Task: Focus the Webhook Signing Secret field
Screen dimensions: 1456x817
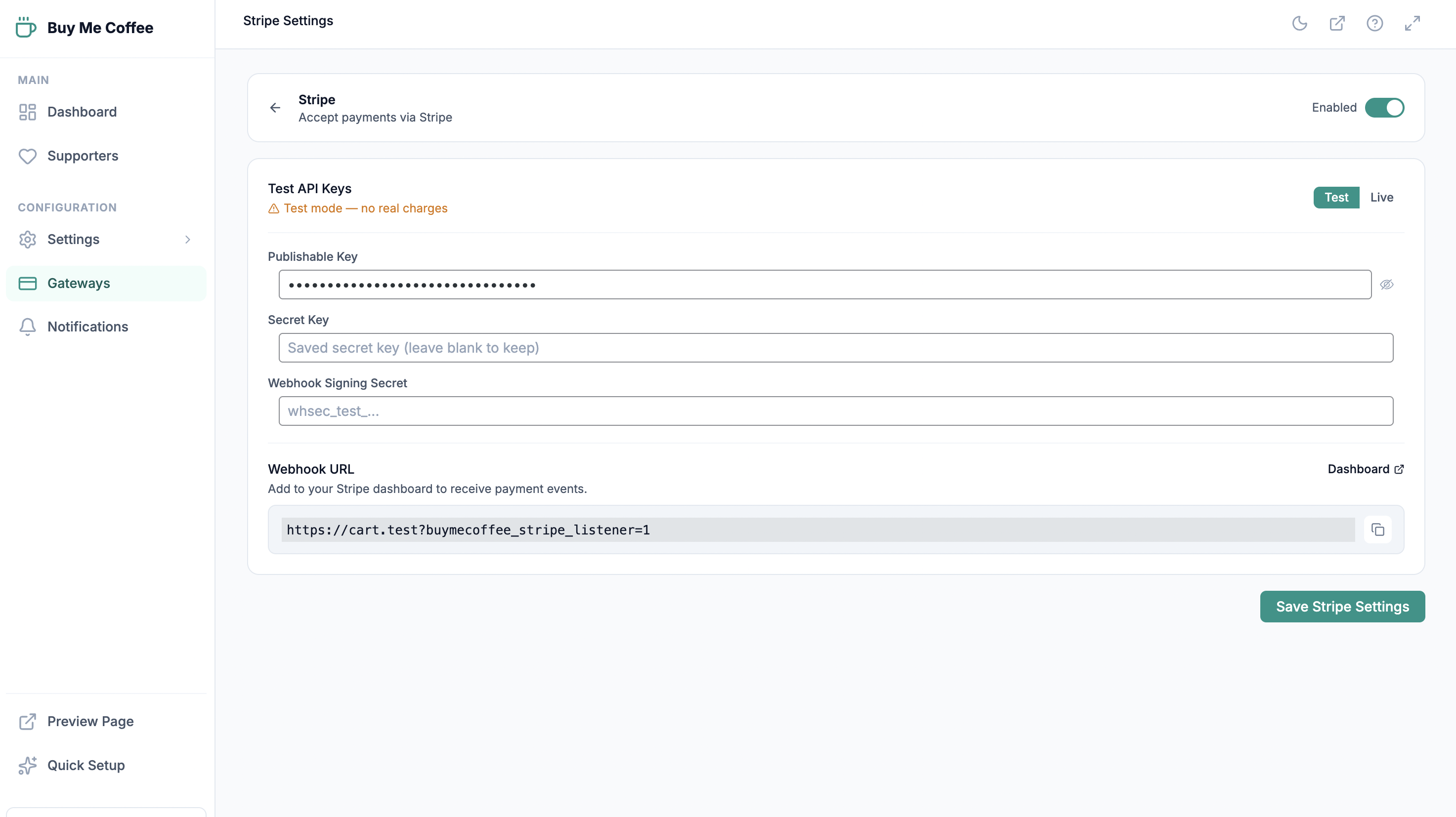Action: click(x=835, y=411)
